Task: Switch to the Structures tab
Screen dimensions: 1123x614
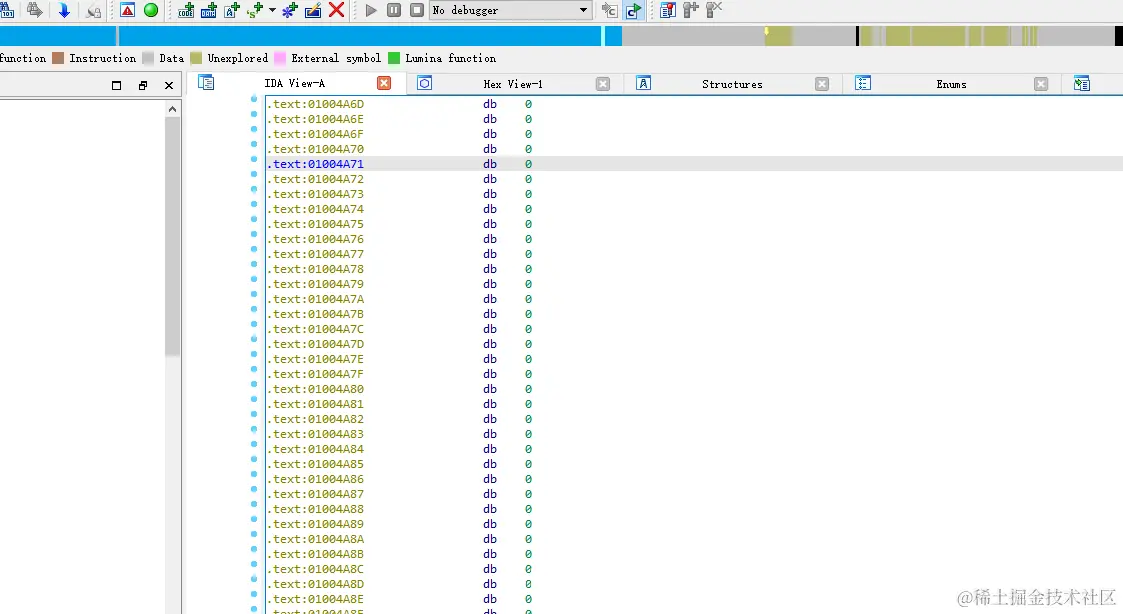Action: 732,84
